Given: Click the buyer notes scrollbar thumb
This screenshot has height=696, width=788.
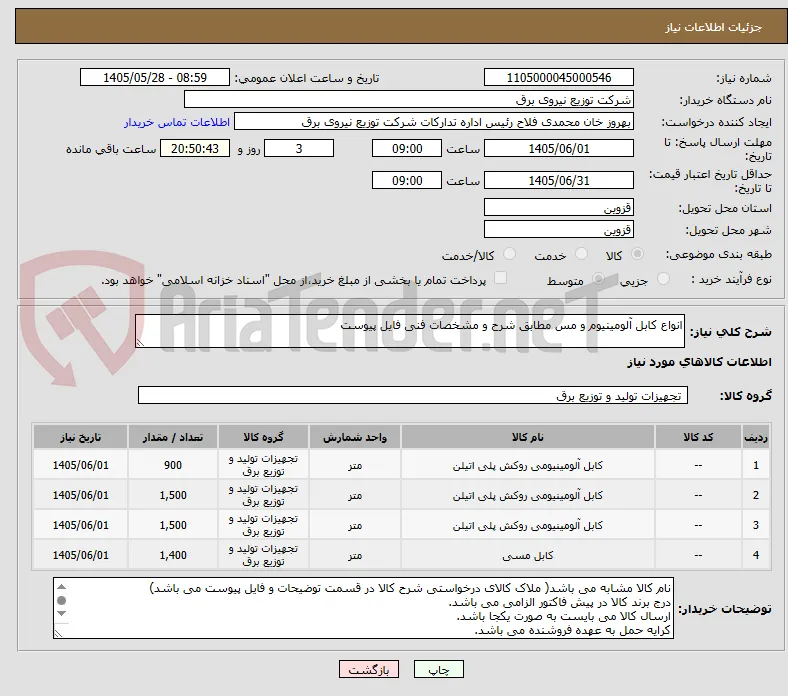Looking at the screenshot, I should [x=61, y=600].
